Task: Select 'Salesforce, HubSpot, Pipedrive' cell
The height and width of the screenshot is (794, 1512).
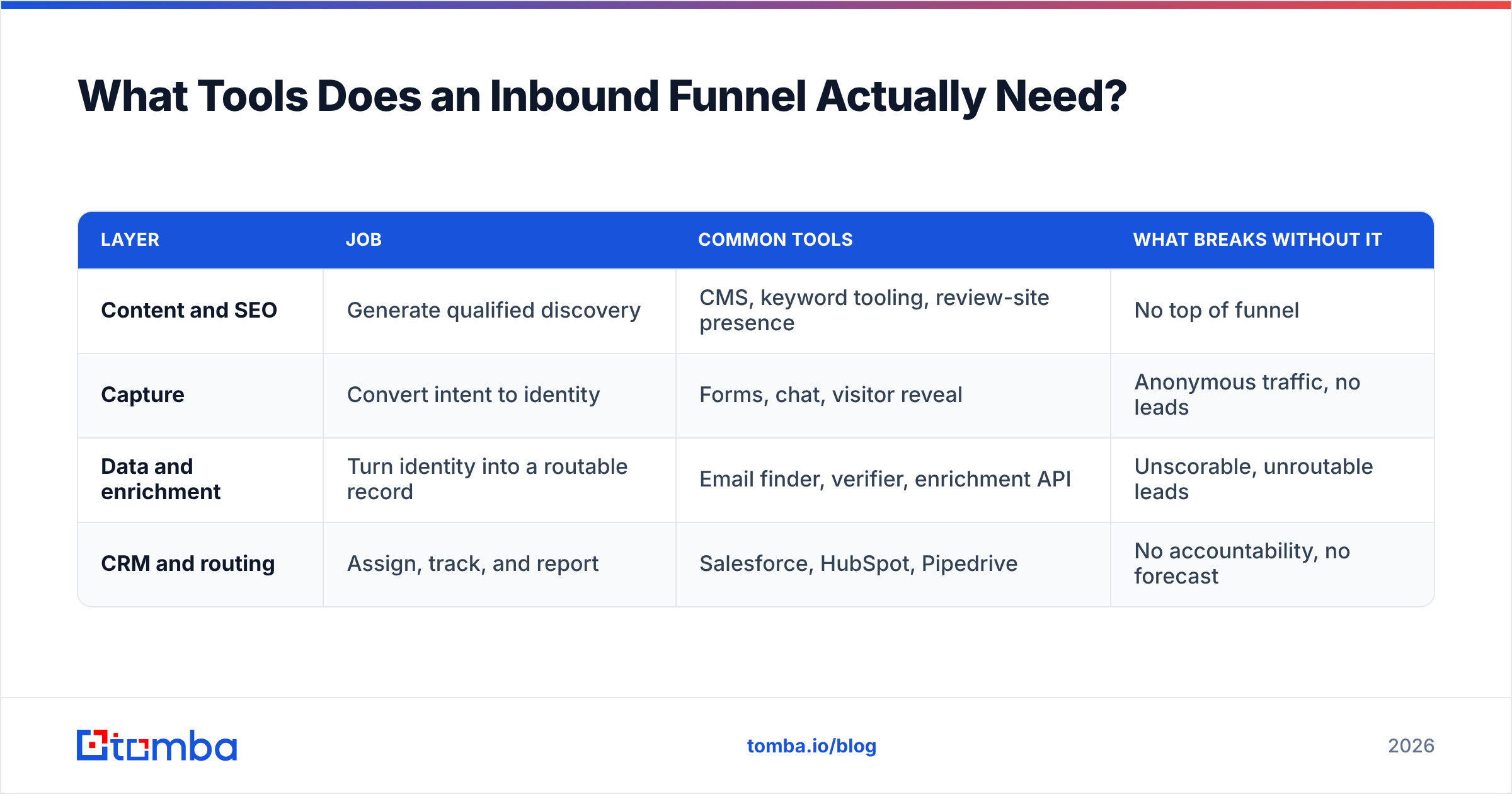Action: [893, 564]
